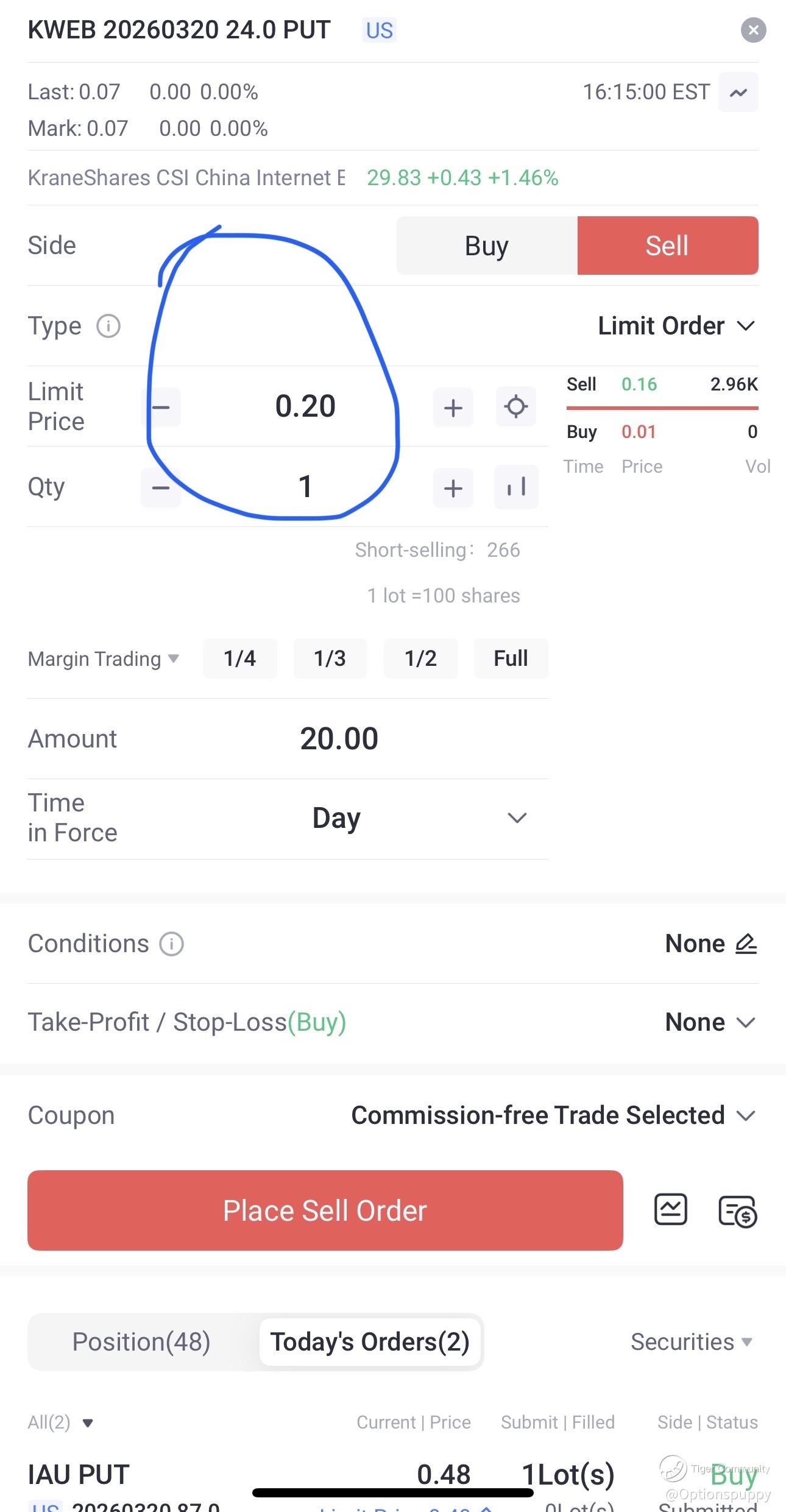
Task: Increase the limit price with plus
Action: (453, 407)
